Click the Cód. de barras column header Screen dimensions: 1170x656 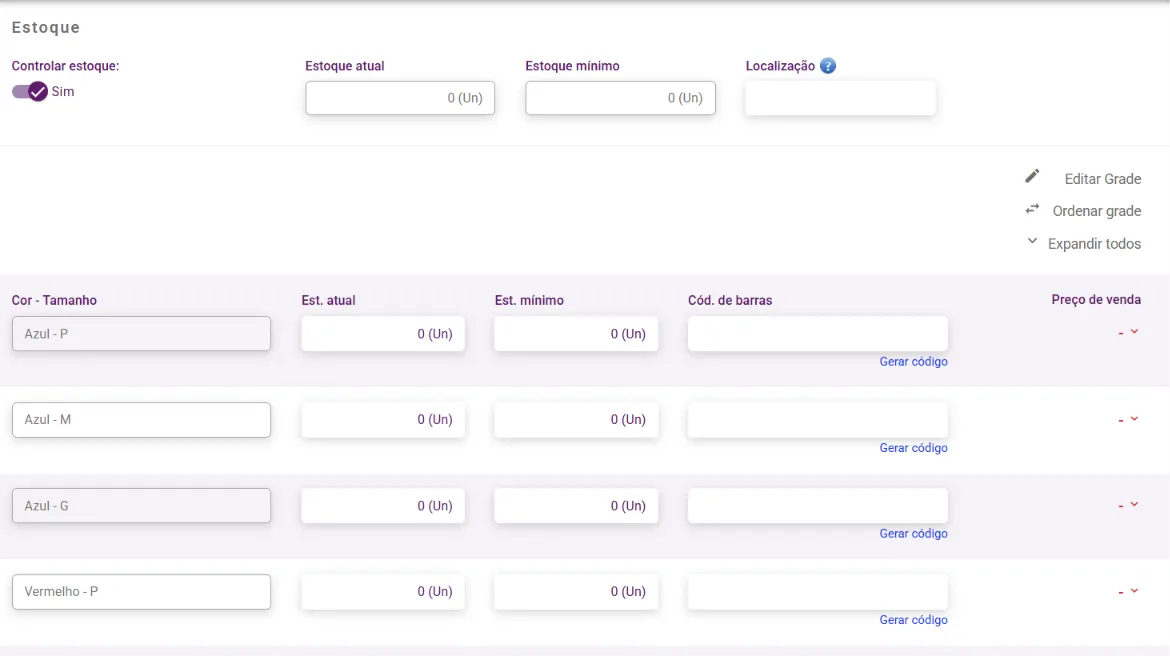(730, 300)
